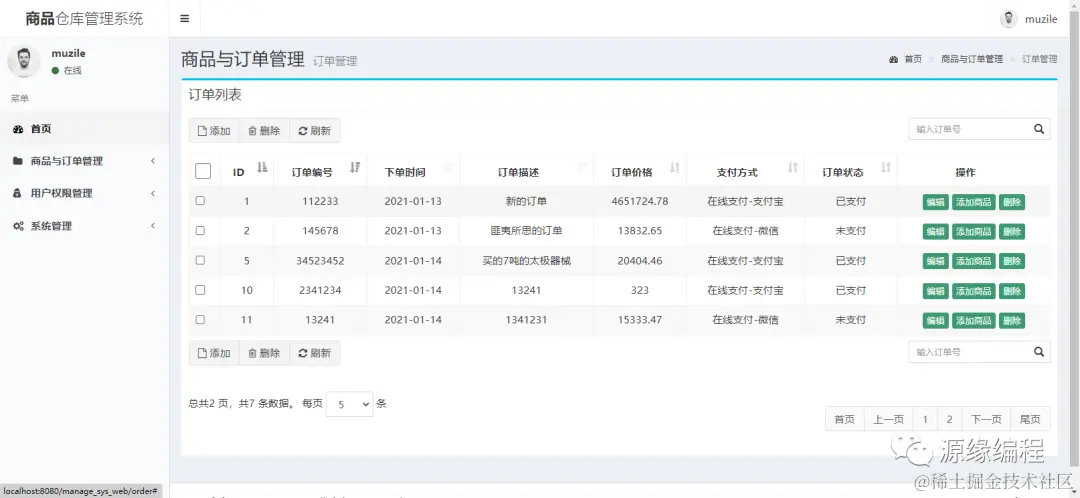Toggle the hamburger sidebar menu icon
This screenshot has width=1080, height=498.
[x=185, y=19]
